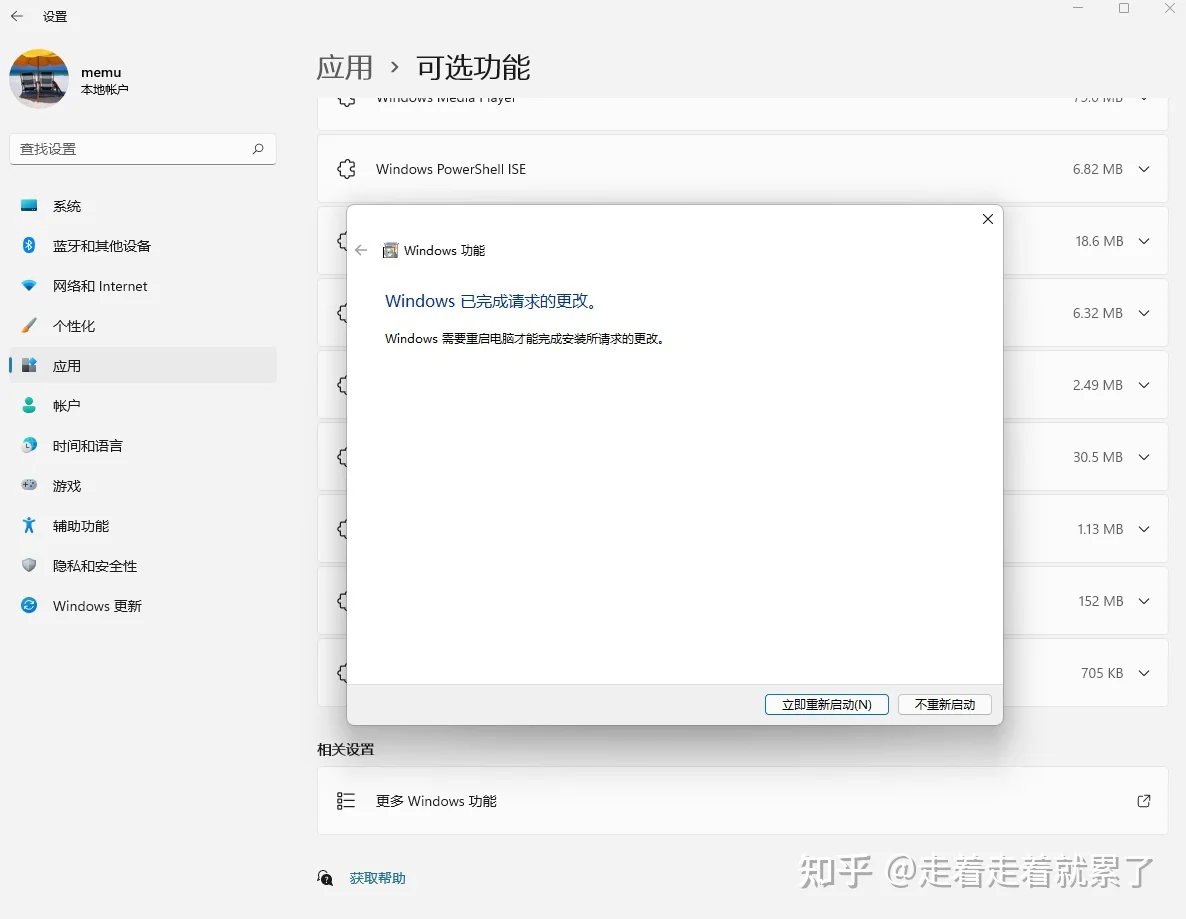Screen dimensions: 1186x919
Task: Maximize the Settings window
Action: click(1124, 8)
